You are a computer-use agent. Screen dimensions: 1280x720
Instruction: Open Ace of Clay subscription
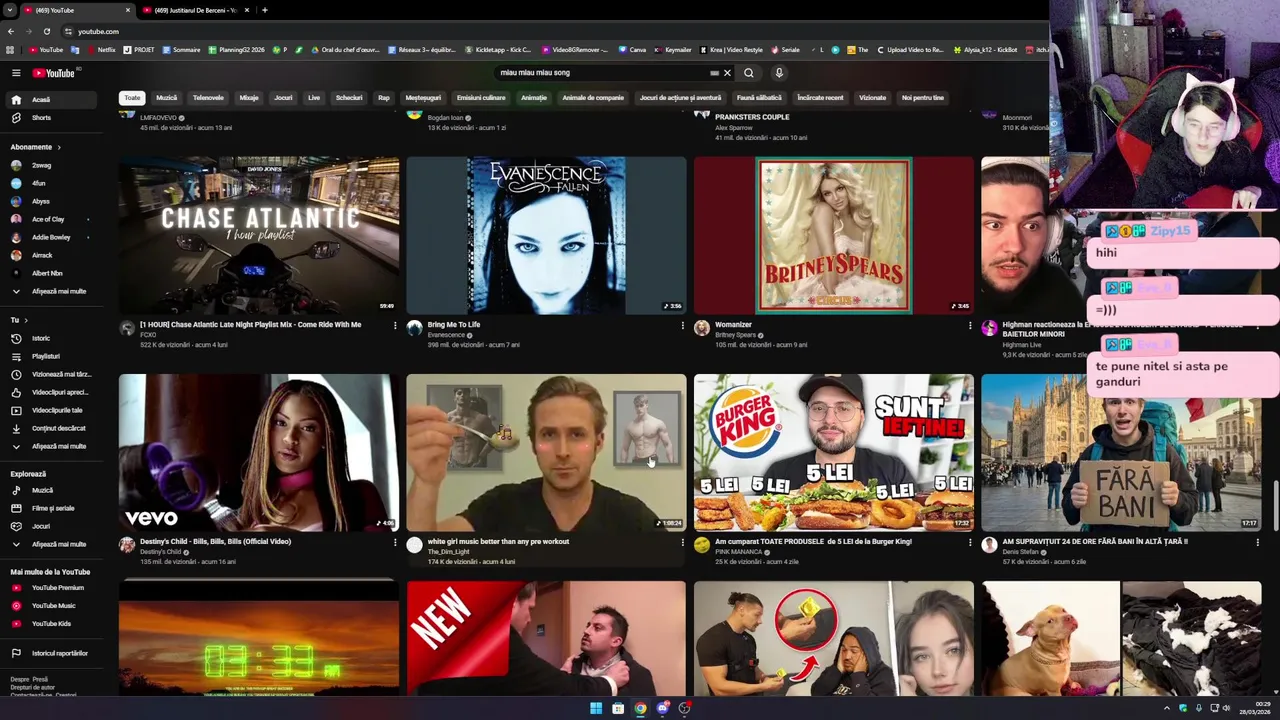49,219
